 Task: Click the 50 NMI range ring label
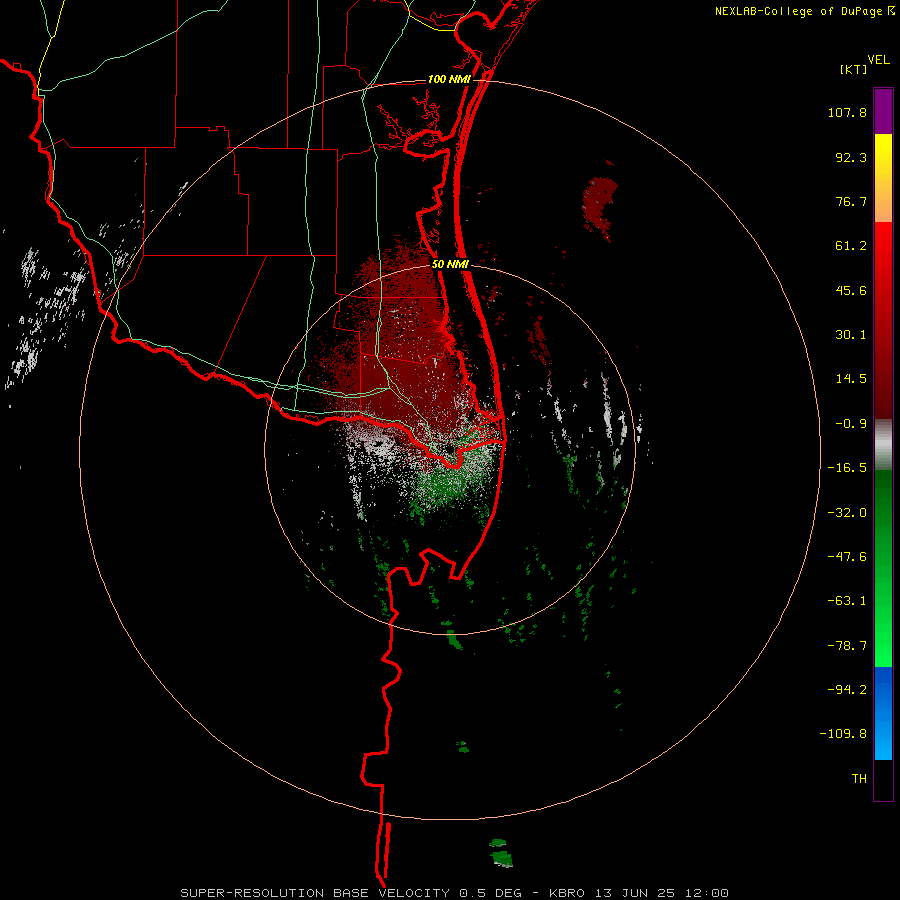pyautogui.click(x=450, y=265)
